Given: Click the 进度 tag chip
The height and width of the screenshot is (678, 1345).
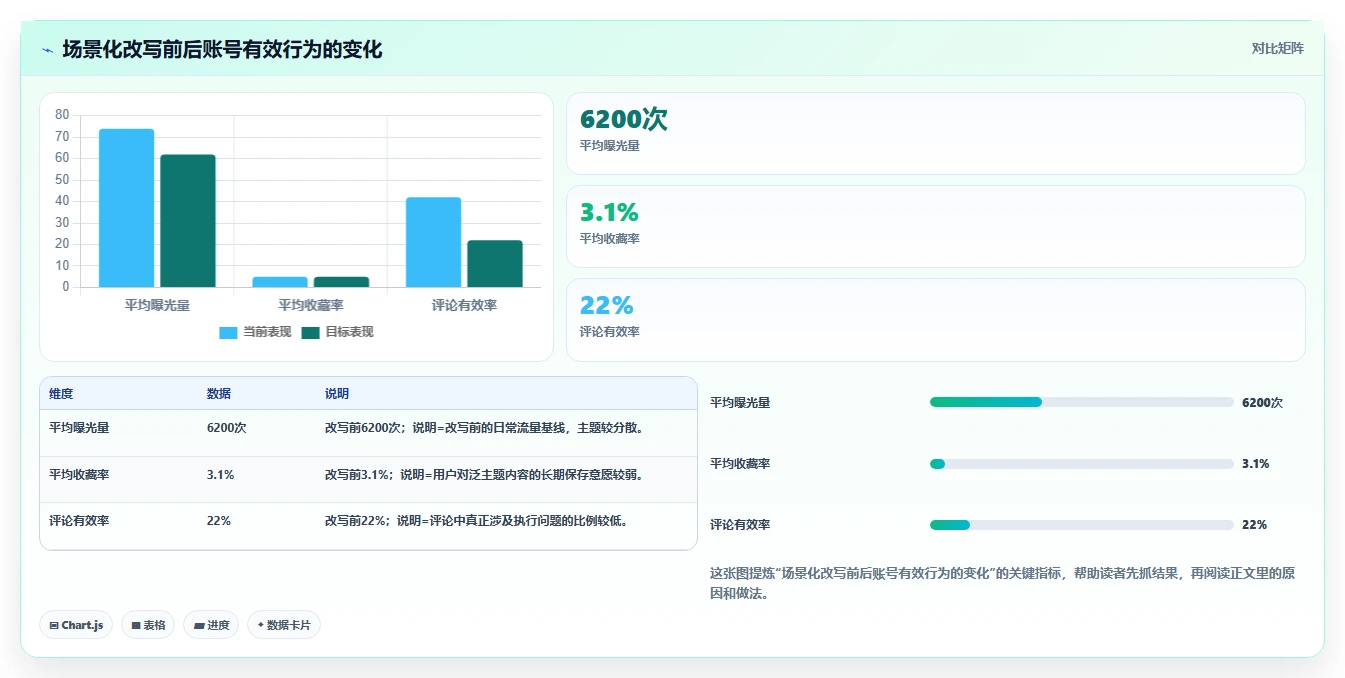Looking at the screenshot, I should pos(211,625).
